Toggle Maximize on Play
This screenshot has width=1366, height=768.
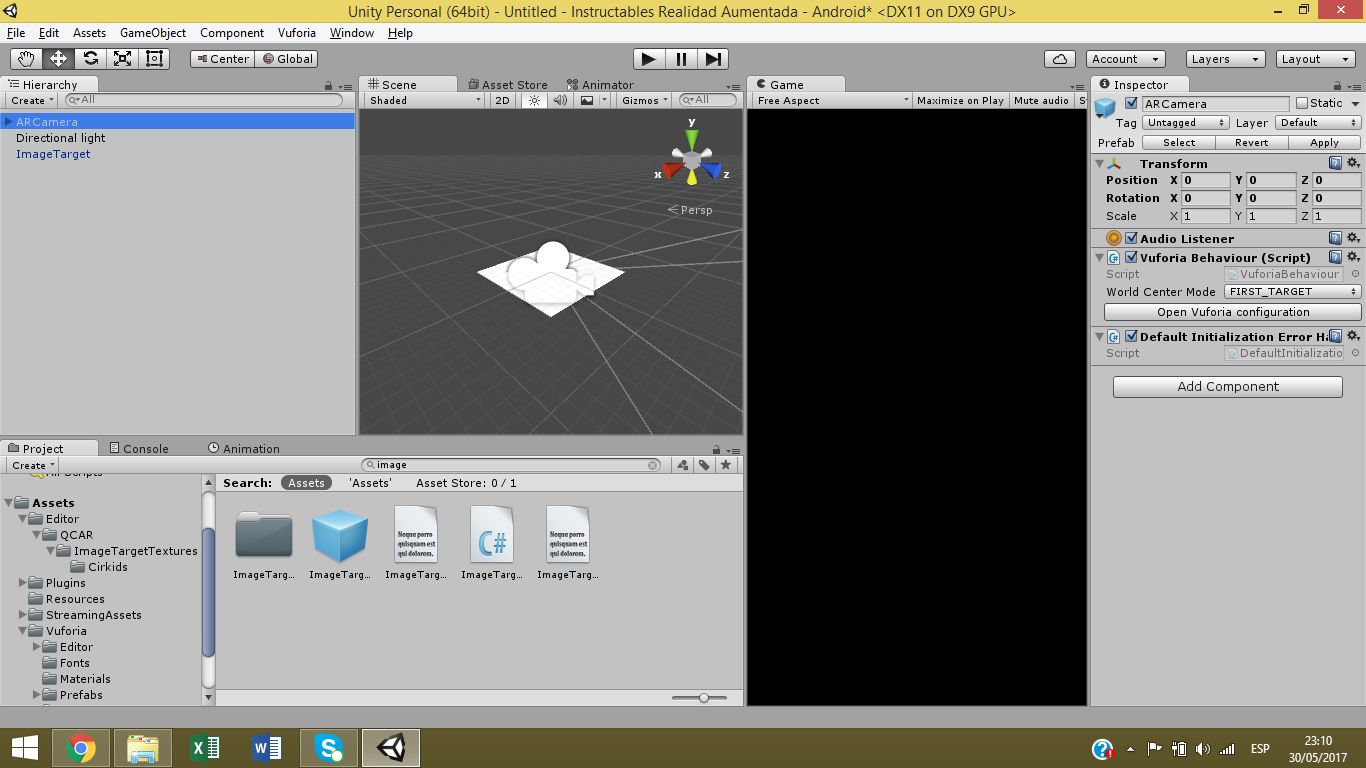coord(960,100)
